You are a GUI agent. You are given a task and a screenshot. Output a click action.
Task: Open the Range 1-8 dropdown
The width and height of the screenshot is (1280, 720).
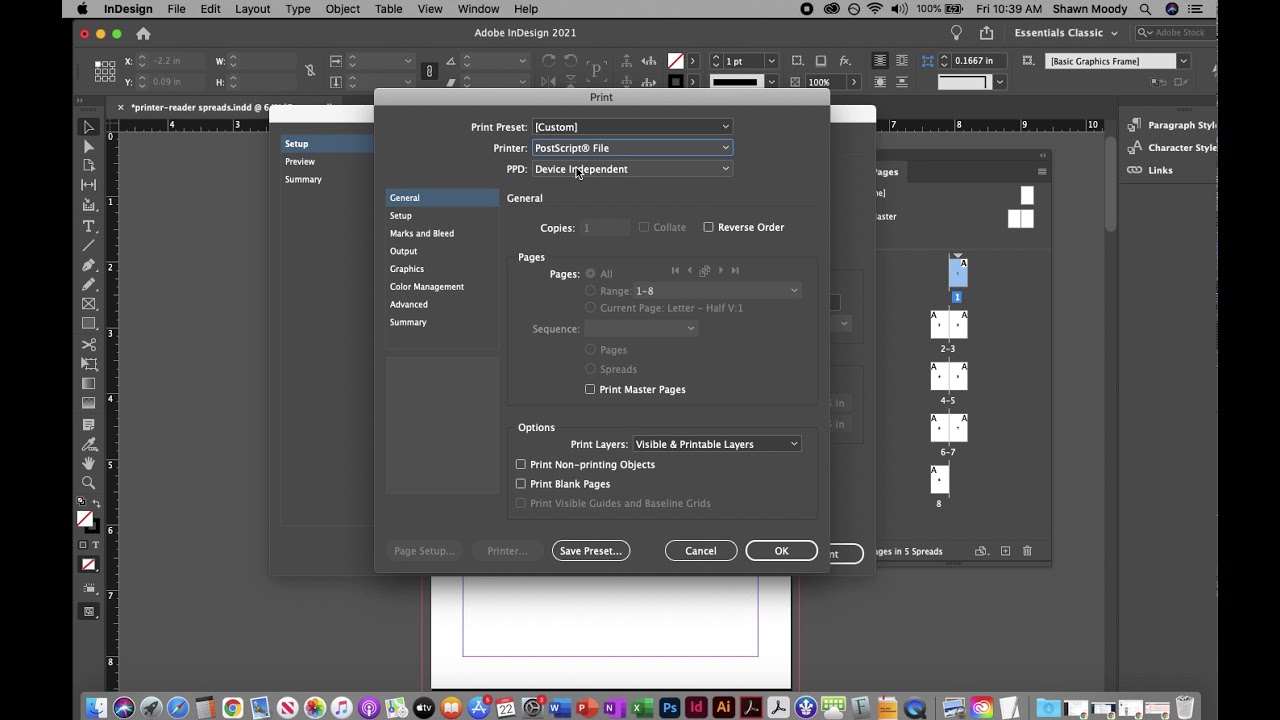tap(717, 291)
